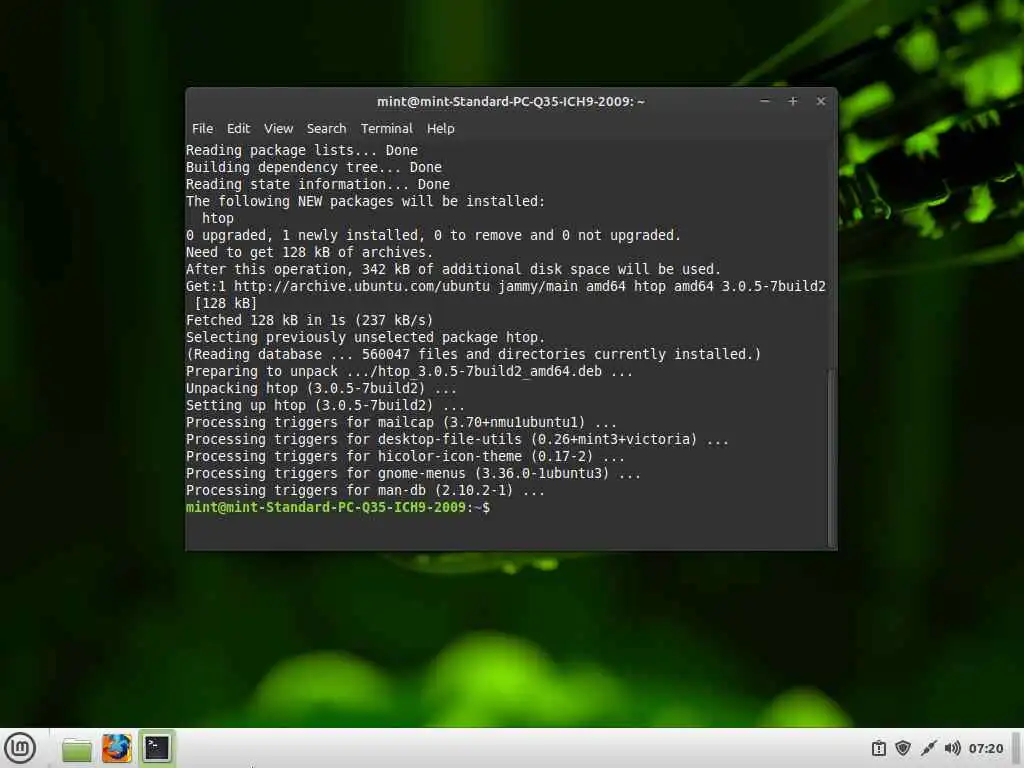Click 'Processing triggers for mailcap' line
The width and height of the screenshot is (1024, 768).
pos(401,422)
